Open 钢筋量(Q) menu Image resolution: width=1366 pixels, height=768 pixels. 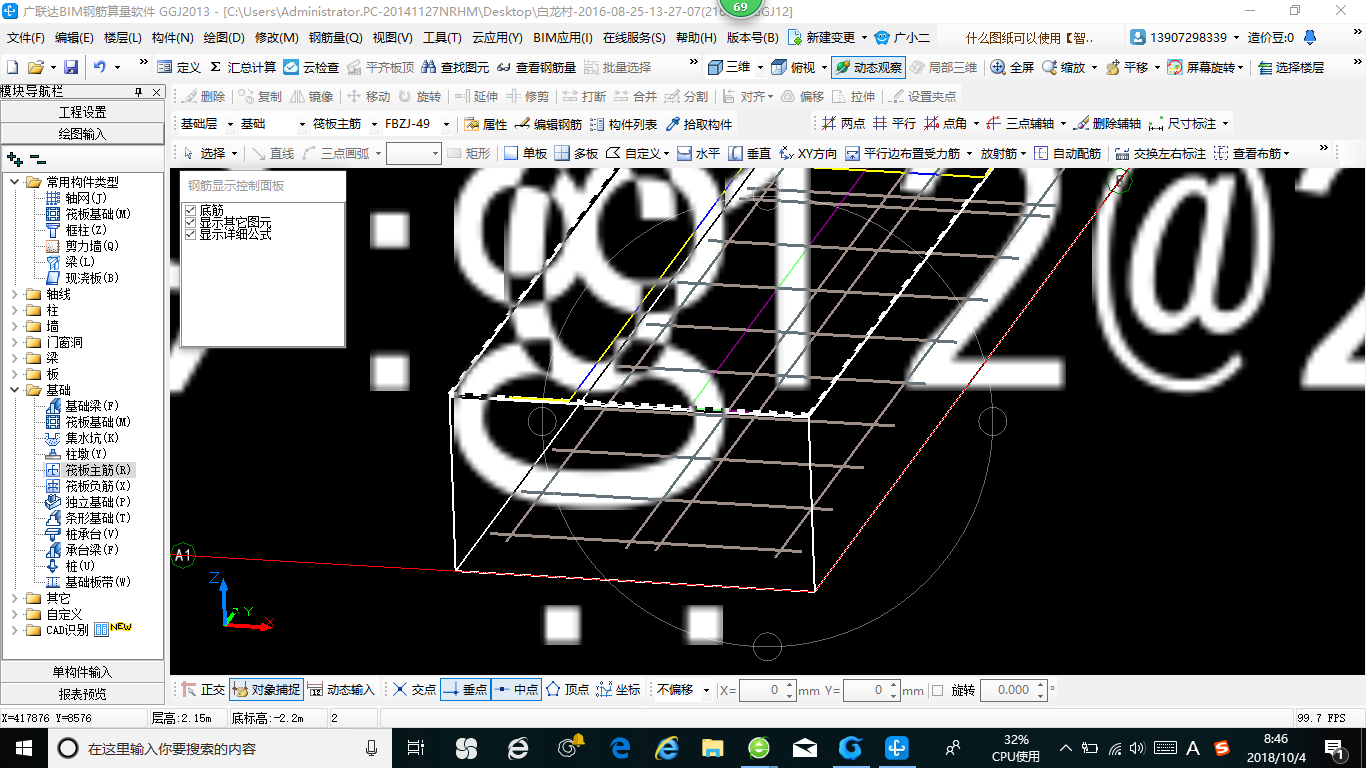pyautogui.click(x=336, y=38)
